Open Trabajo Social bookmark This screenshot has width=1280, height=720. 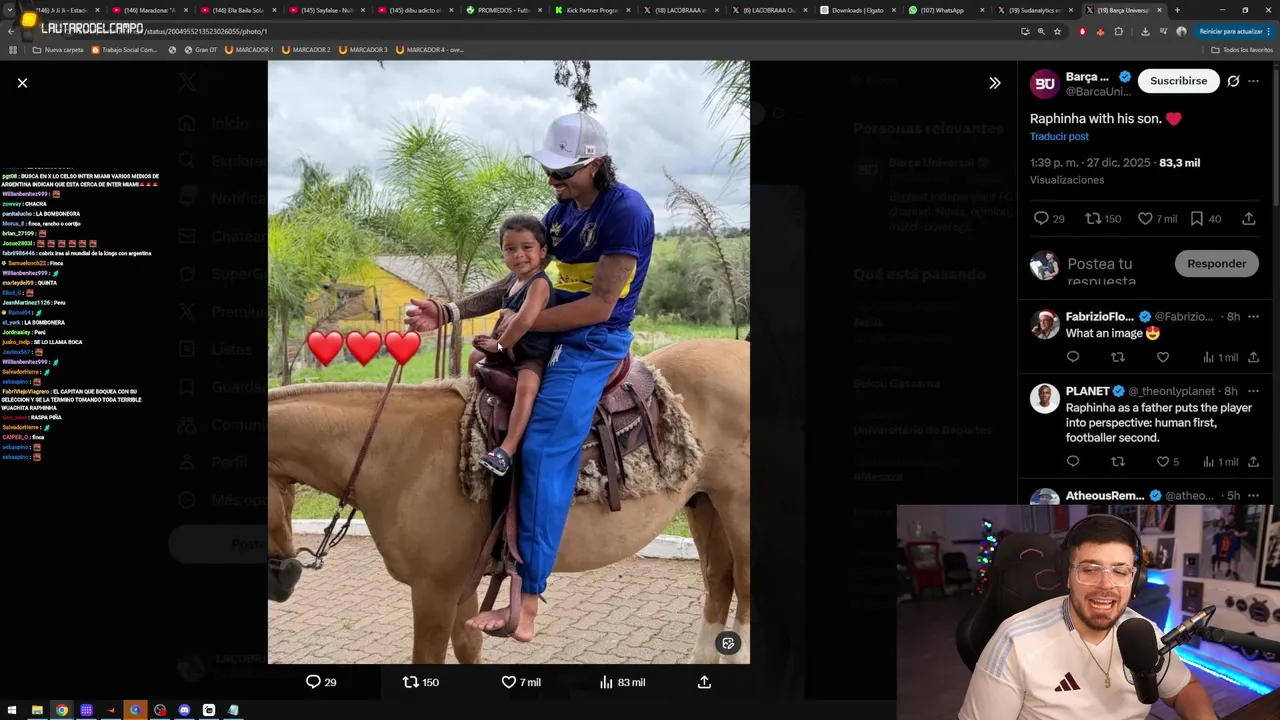coord(125,50)
